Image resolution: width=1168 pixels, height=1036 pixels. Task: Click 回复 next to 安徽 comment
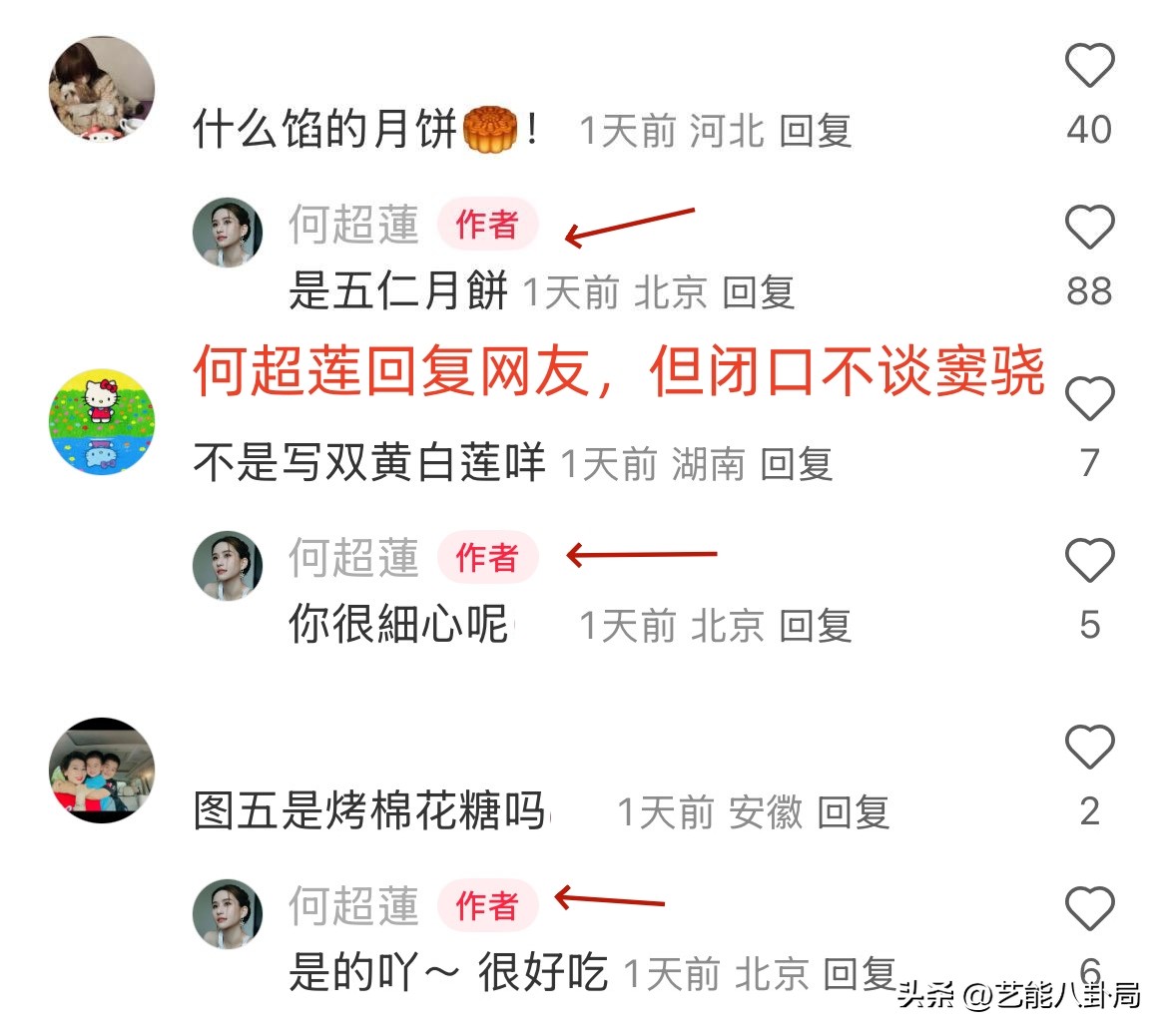[x=853, y=811]
